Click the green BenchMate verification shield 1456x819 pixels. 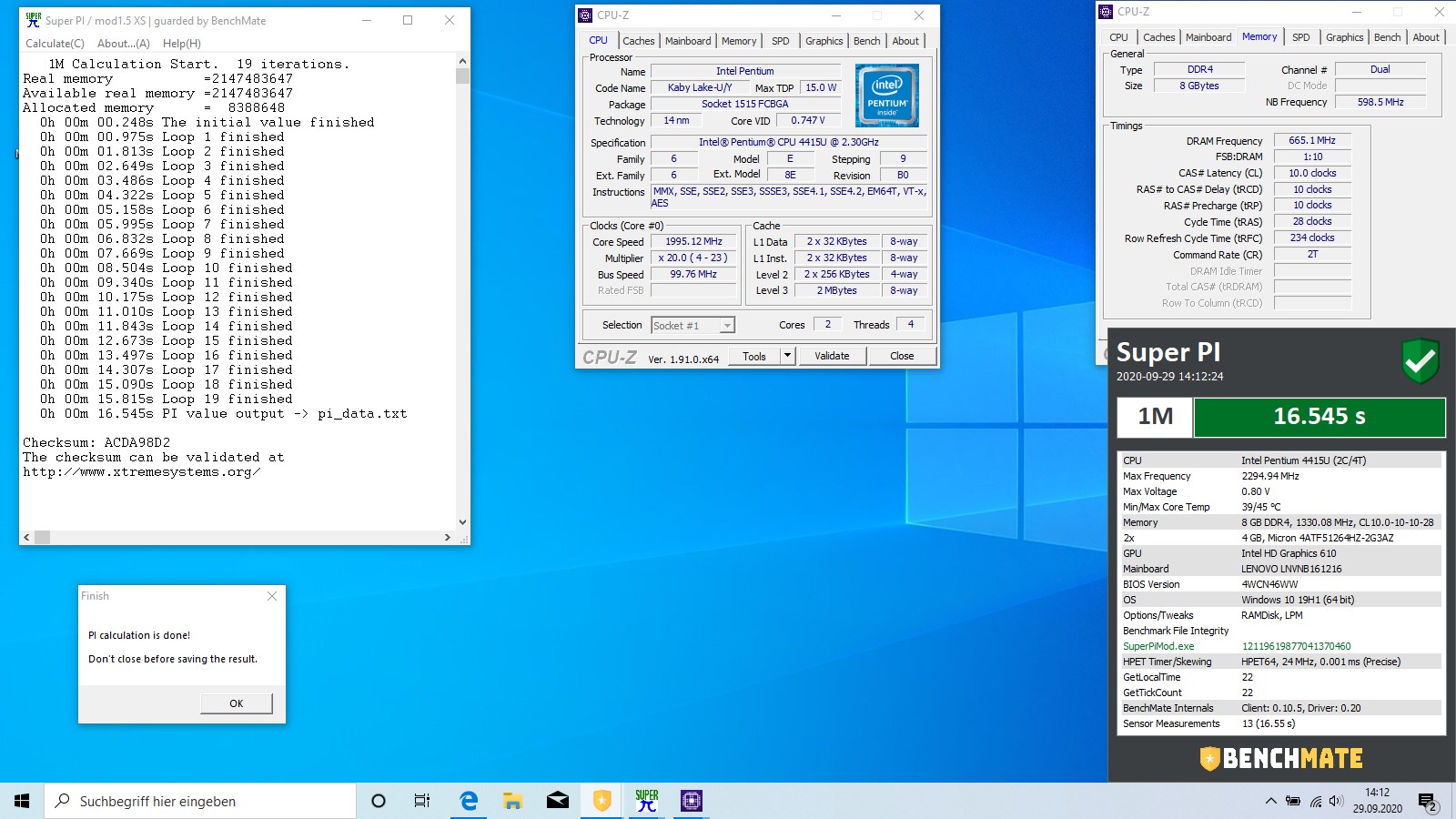[1421, 360]
